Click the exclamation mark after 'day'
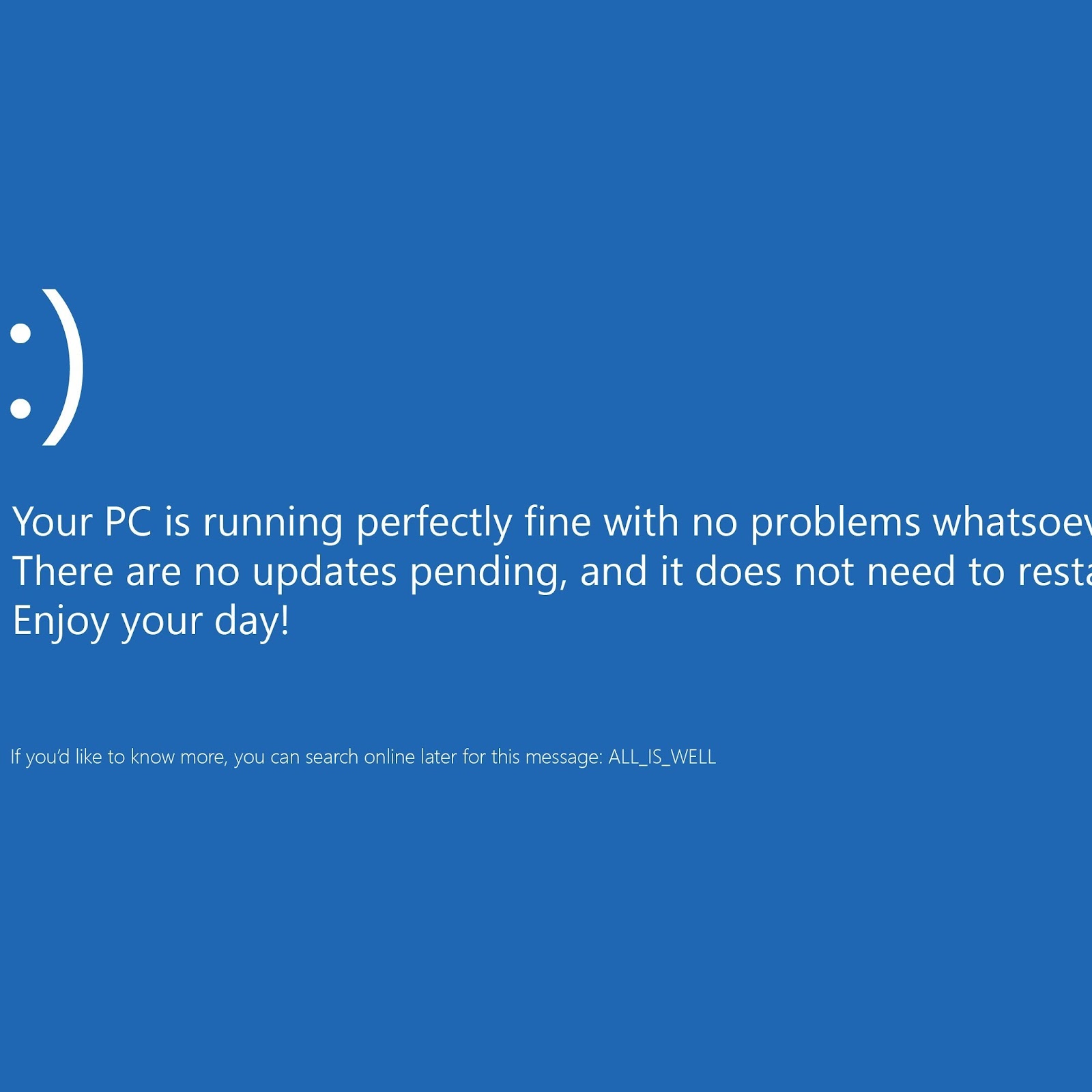This screenshot has width=1092, height=1092. tap(285, 620)
